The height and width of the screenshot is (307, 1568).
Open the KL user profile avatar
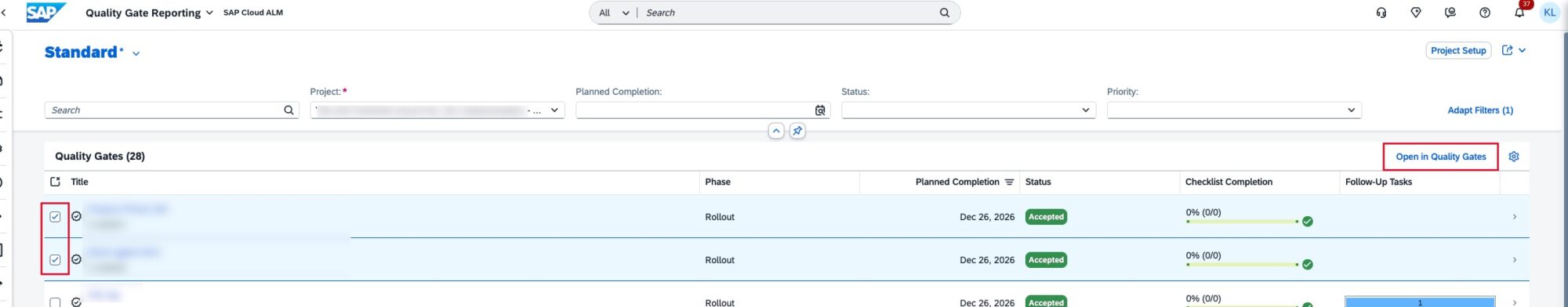point(1549,13)
